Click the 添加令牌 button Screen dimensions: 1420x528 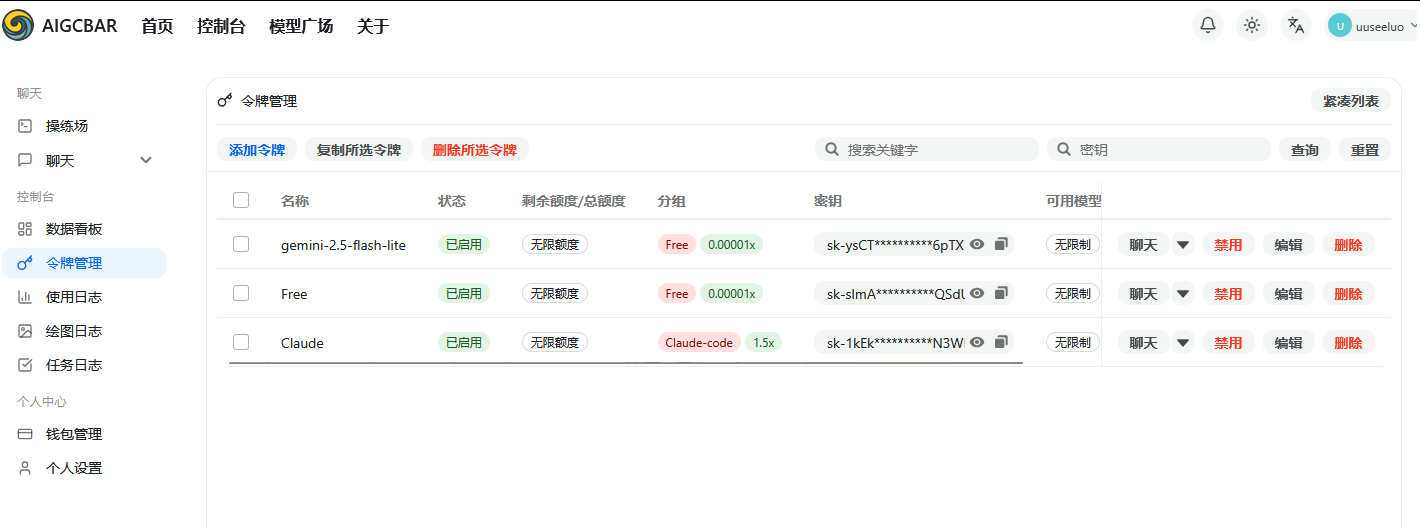point(257,150)
